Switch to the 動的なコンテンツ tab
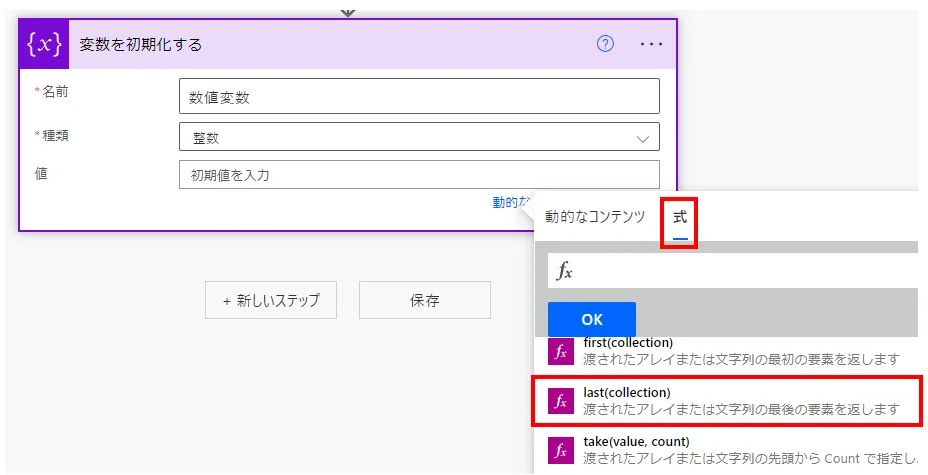Screen dimensions: 928x475 (595, 217)
